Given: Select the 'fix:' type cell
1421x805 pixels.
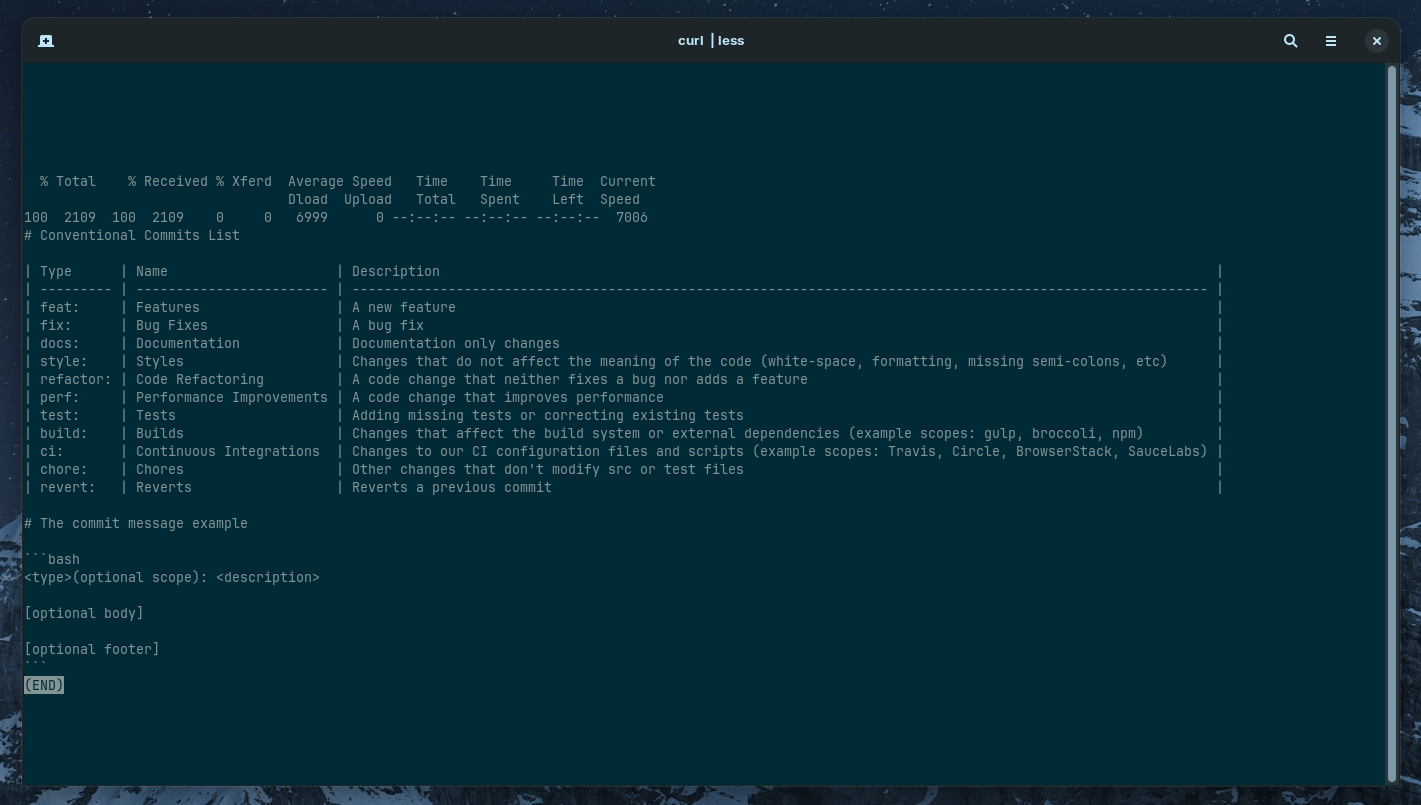Looking at the screenshot, I should pyautogui.click(x=56, y=326).
